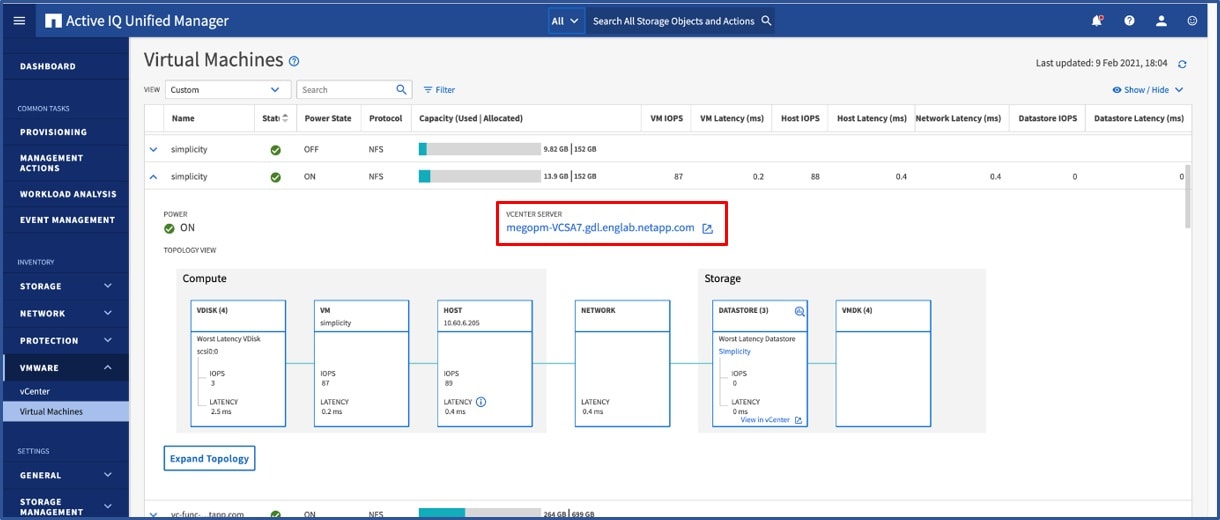Click the user account icon
1220x520 pixels.
[1161, 21]
